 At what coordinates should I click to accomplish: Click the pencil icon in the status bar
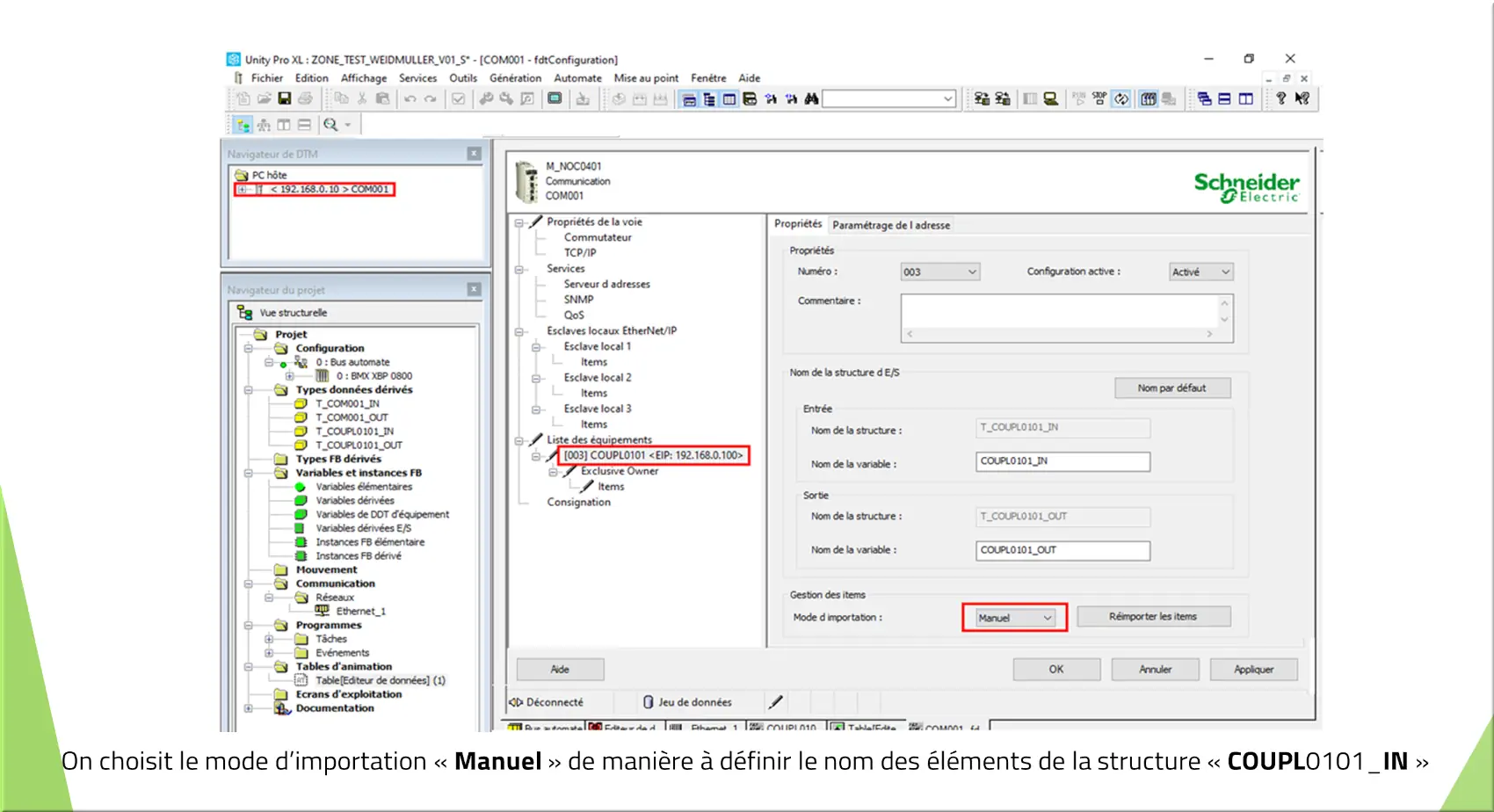[x=775, y=701]
